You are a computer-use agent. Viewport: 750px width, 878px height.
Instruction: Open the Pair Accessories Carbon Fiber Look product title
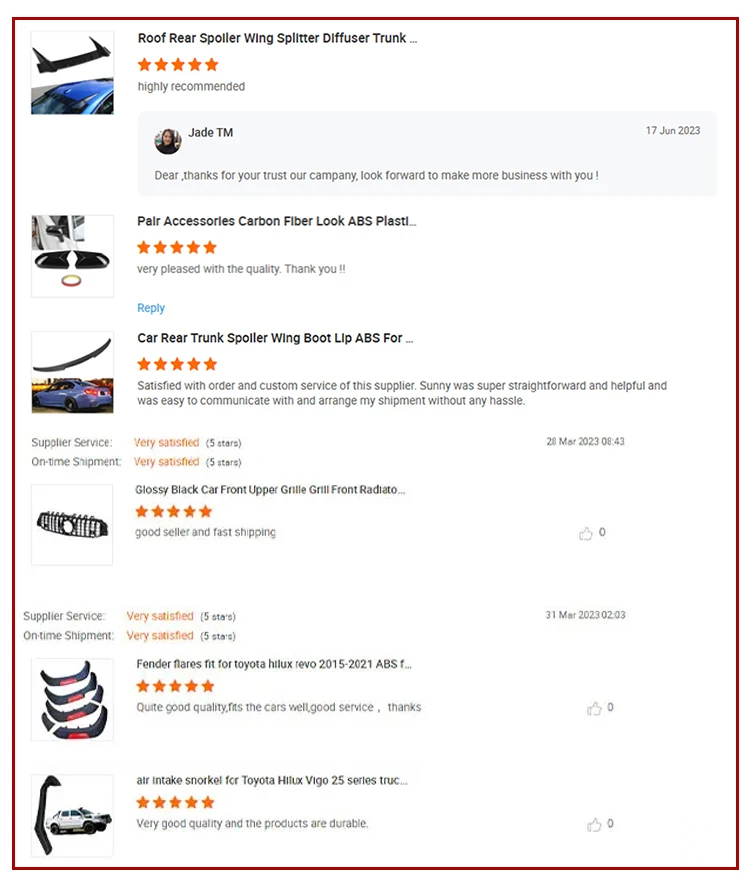[277, 221]
